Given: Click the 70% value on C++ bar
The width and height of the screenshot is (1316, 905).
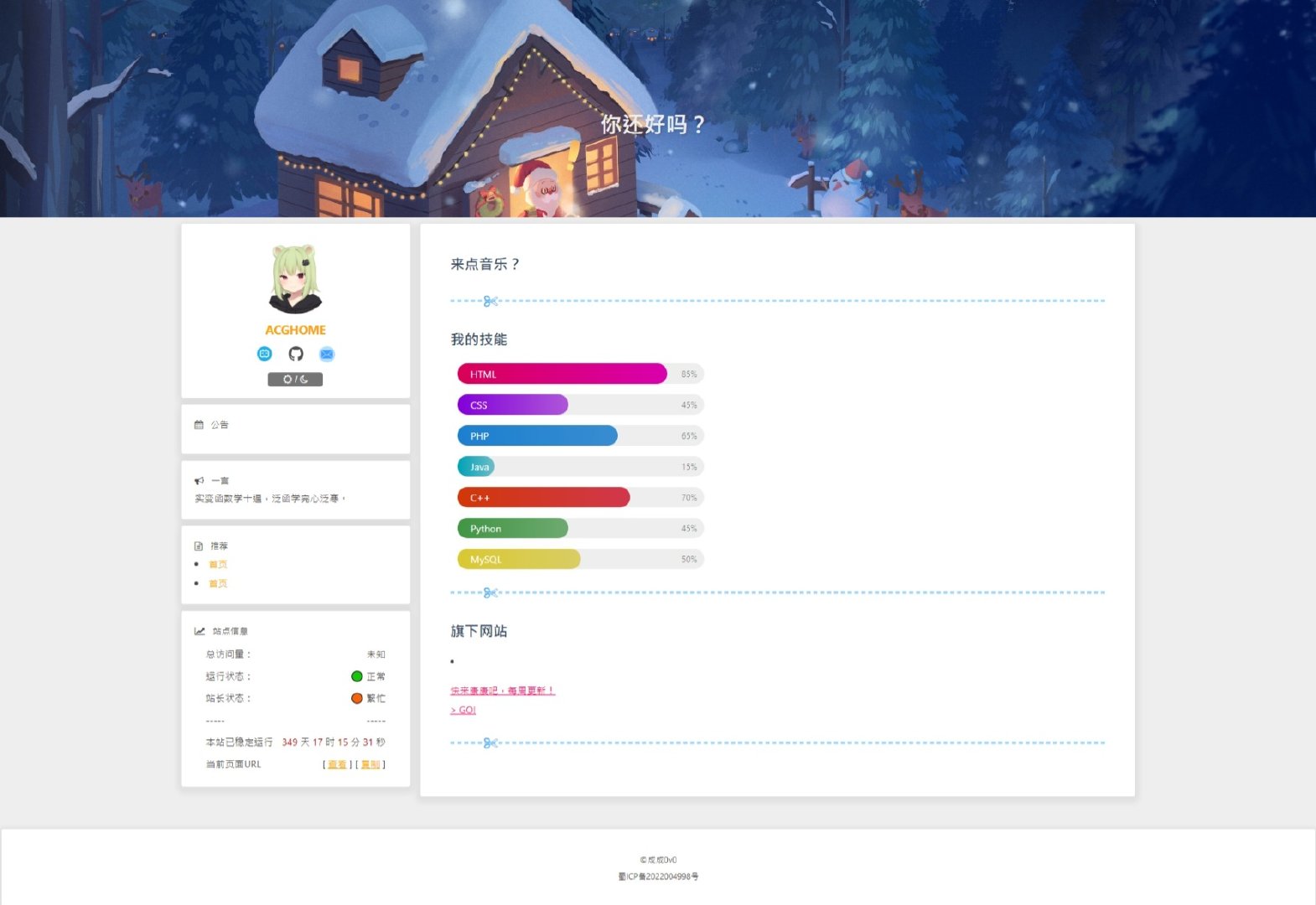Looking at the screenshot, I should [689, 498].
